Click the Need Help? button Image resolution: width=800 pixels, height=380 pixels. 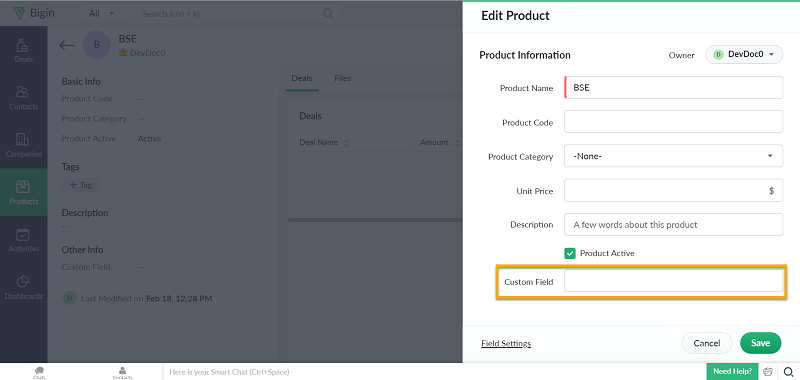(x=732, y=371)
